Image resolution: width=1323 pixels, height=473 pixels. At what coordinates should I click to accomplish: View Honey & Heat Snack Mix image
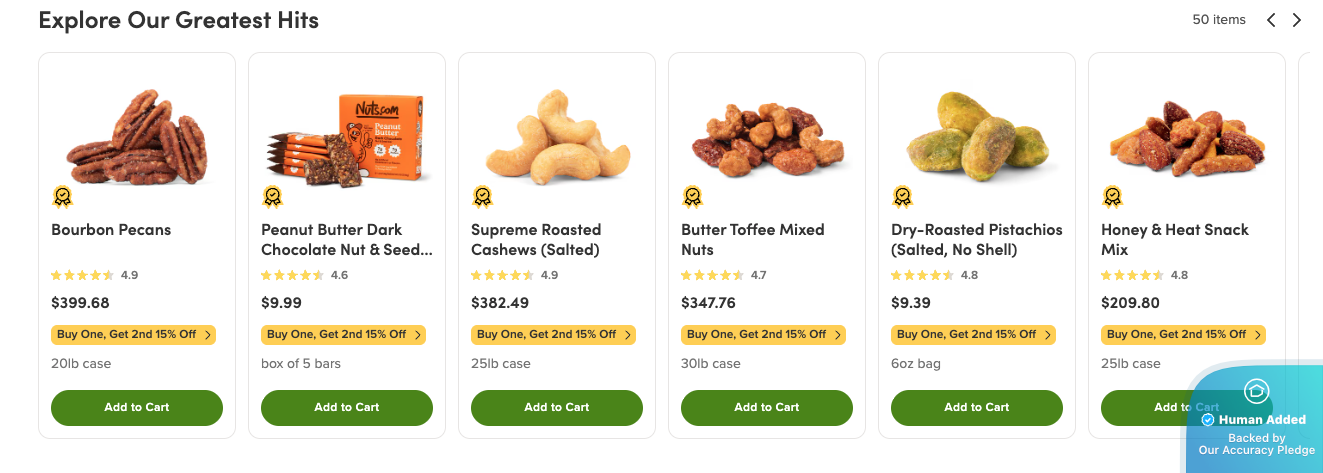click(1187, 135)
